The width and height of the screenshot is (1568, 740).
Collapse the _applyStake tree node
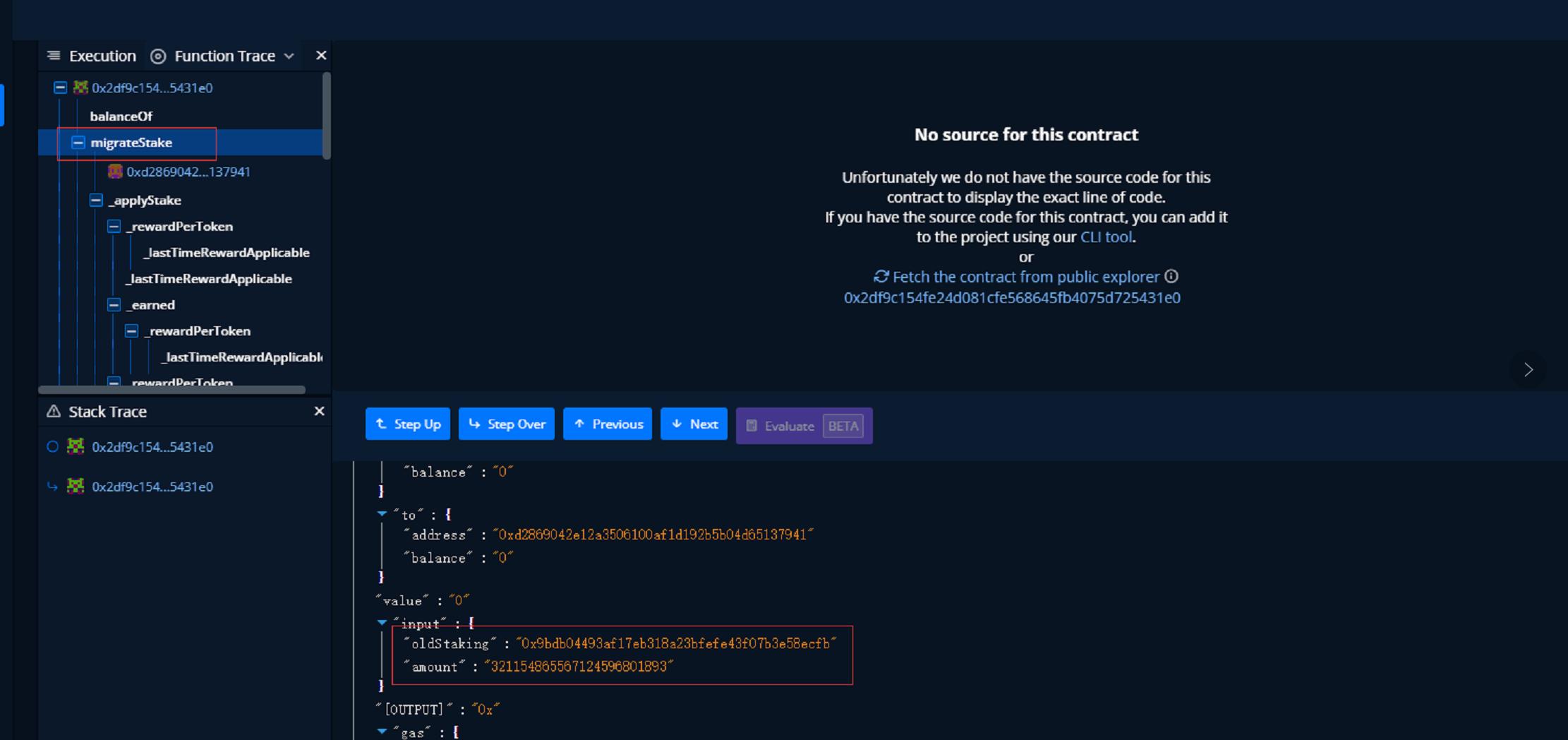(x=96, y=201)
